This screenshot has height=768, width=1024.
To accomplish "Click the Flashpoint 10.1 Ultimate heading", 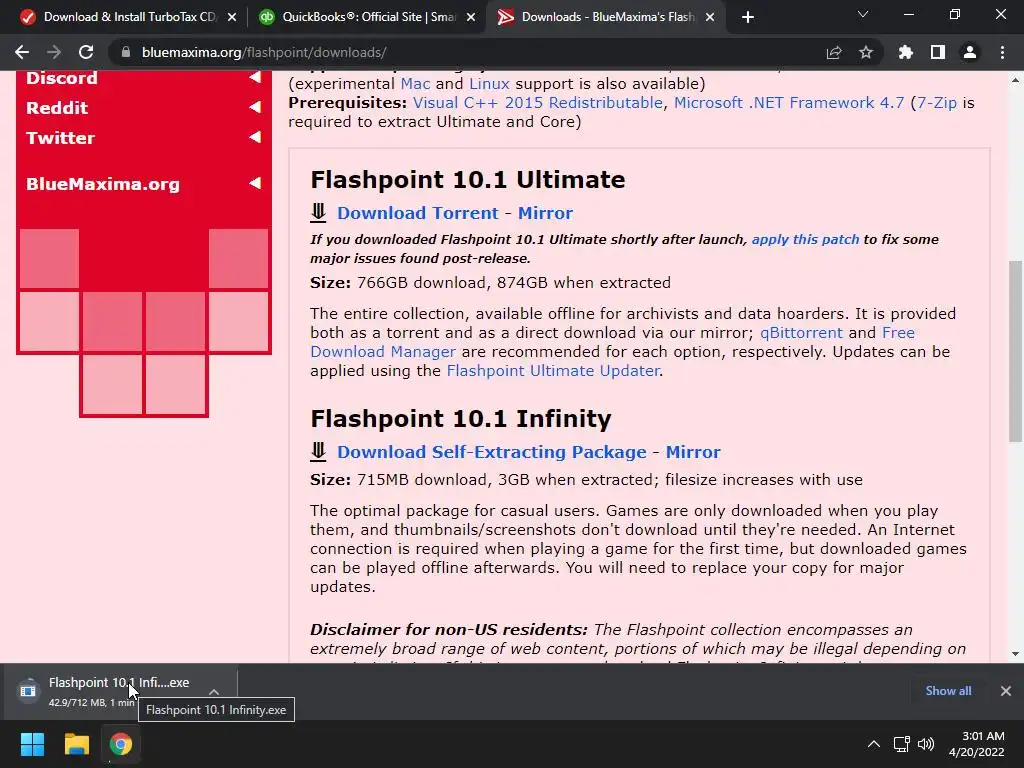I will coord(468,180).
